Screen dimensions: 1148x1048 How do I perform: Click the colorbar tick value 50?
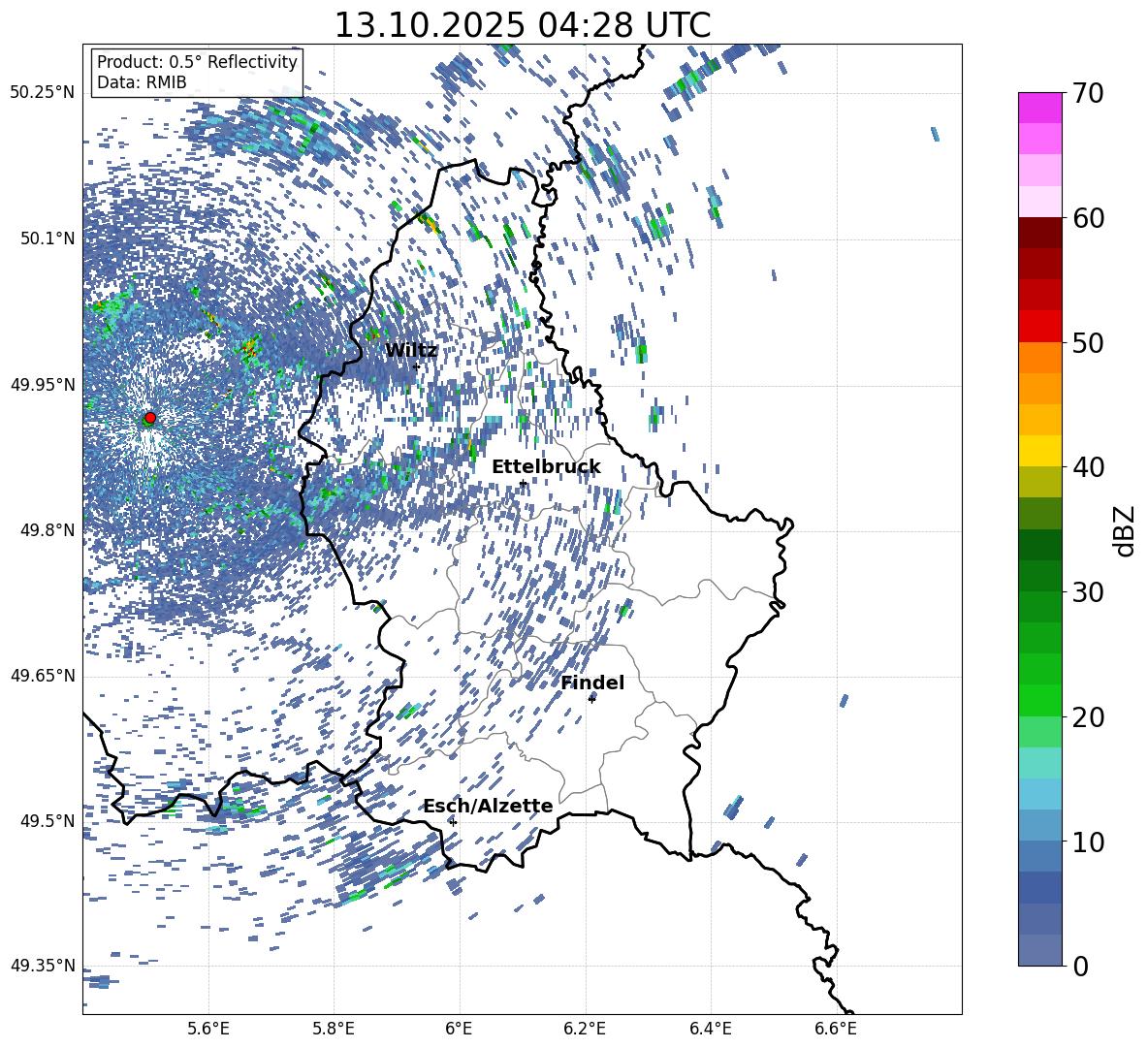[x=1089, y=342]
